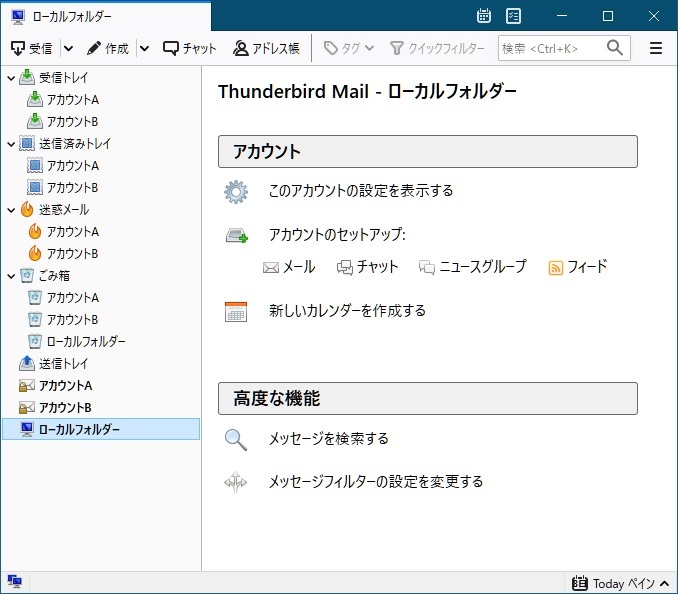Open the hamburger application menu
Screen dimensions: 678x594
[656, 48]
